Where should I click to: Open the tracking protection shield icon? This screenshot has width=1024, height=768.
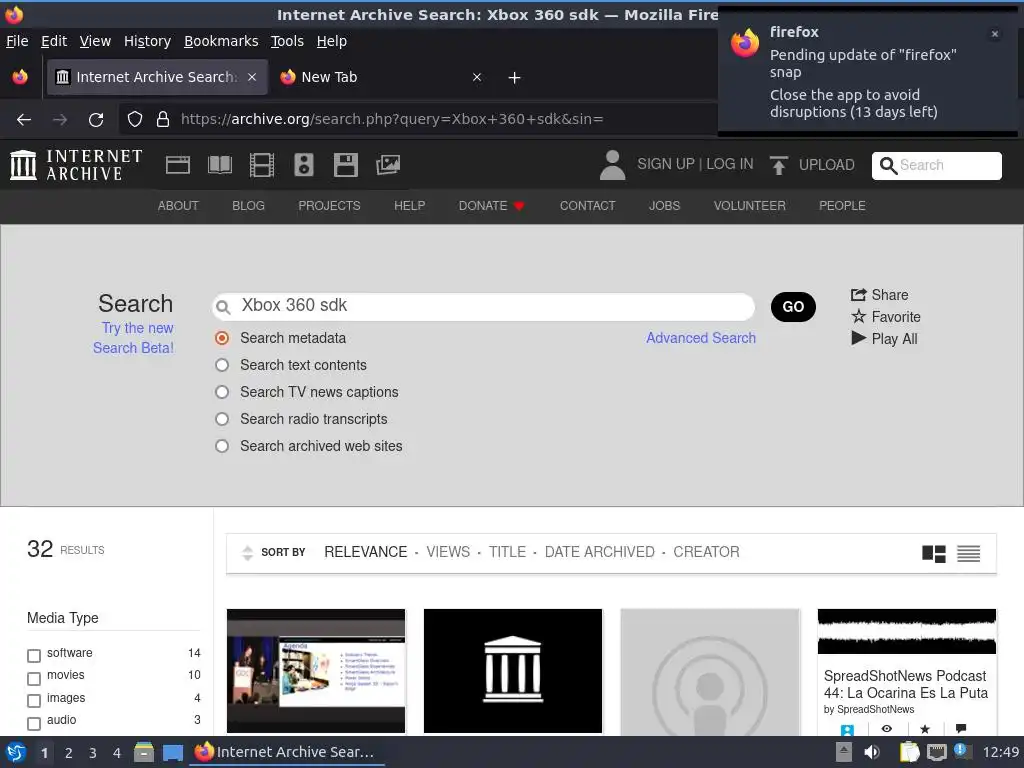135,119
